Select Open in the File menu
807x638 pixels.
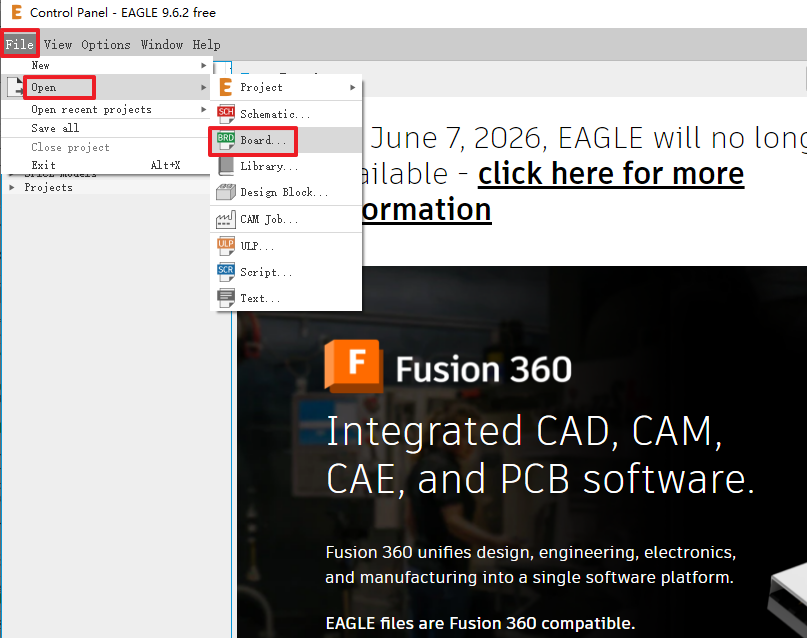[x=107, y=87]
